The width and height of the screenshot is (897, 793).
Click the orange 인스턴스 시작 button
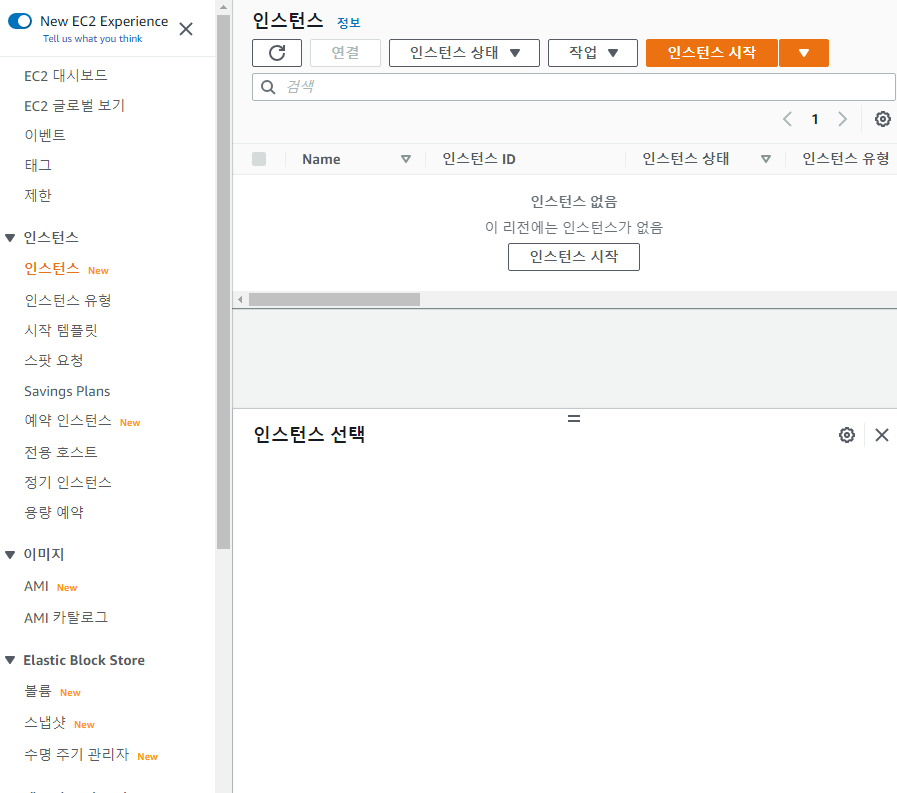pos(712,53)
